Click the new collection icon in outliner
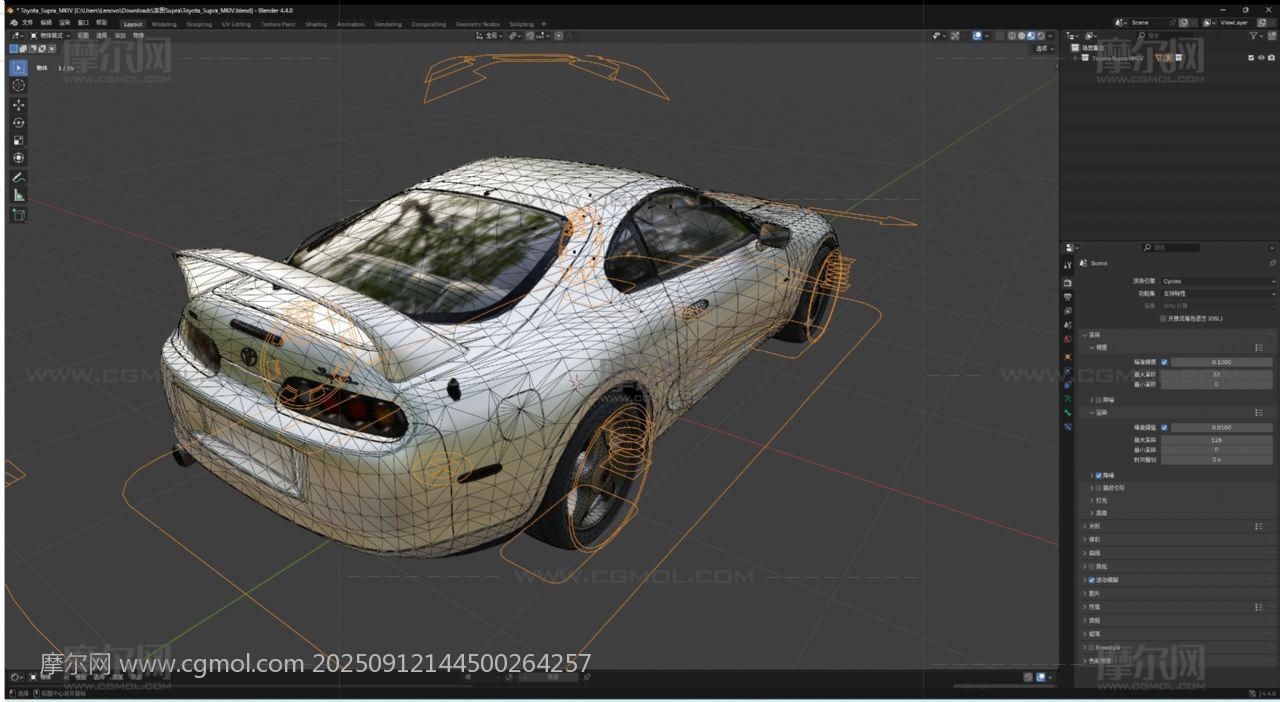 [1271, 35]
